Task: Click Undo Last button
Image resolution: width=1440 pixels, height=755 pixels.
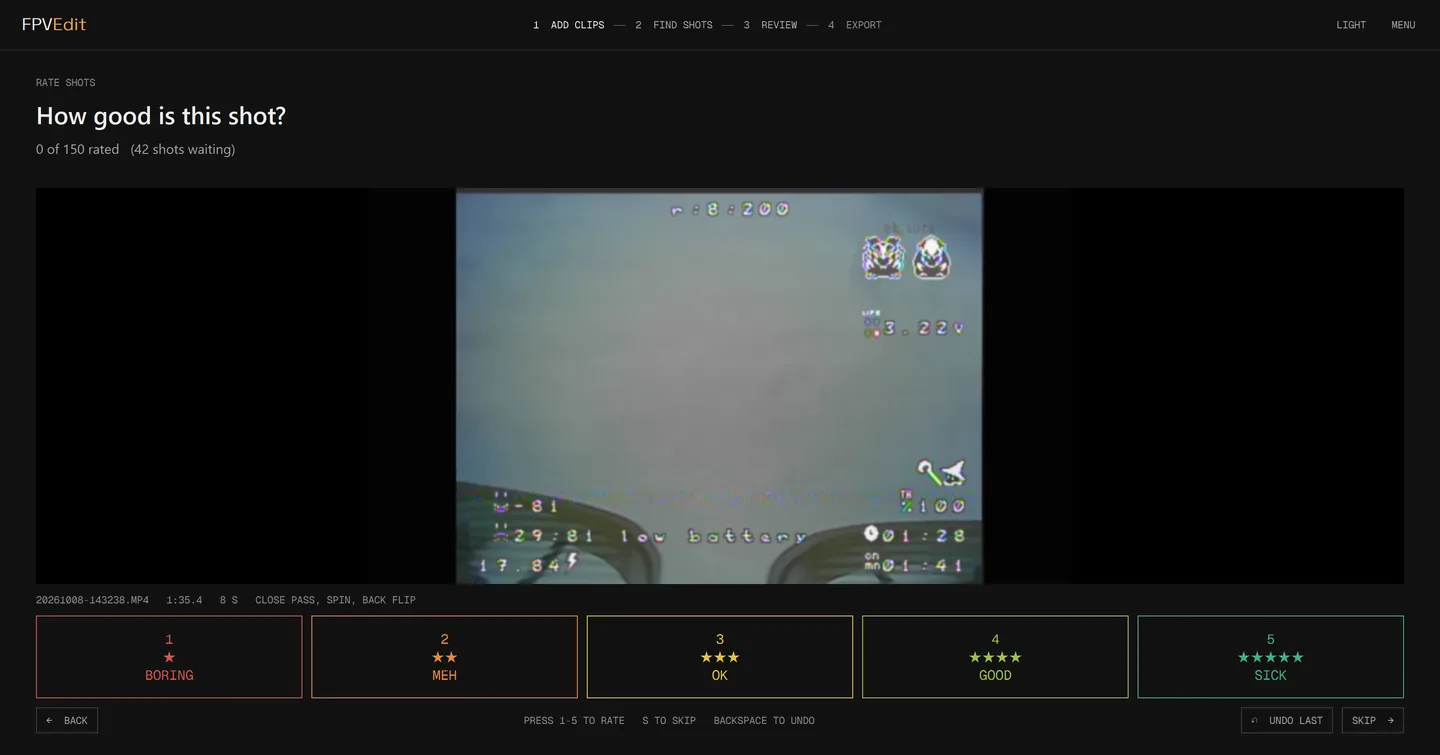Action: tap(1287, 720)
